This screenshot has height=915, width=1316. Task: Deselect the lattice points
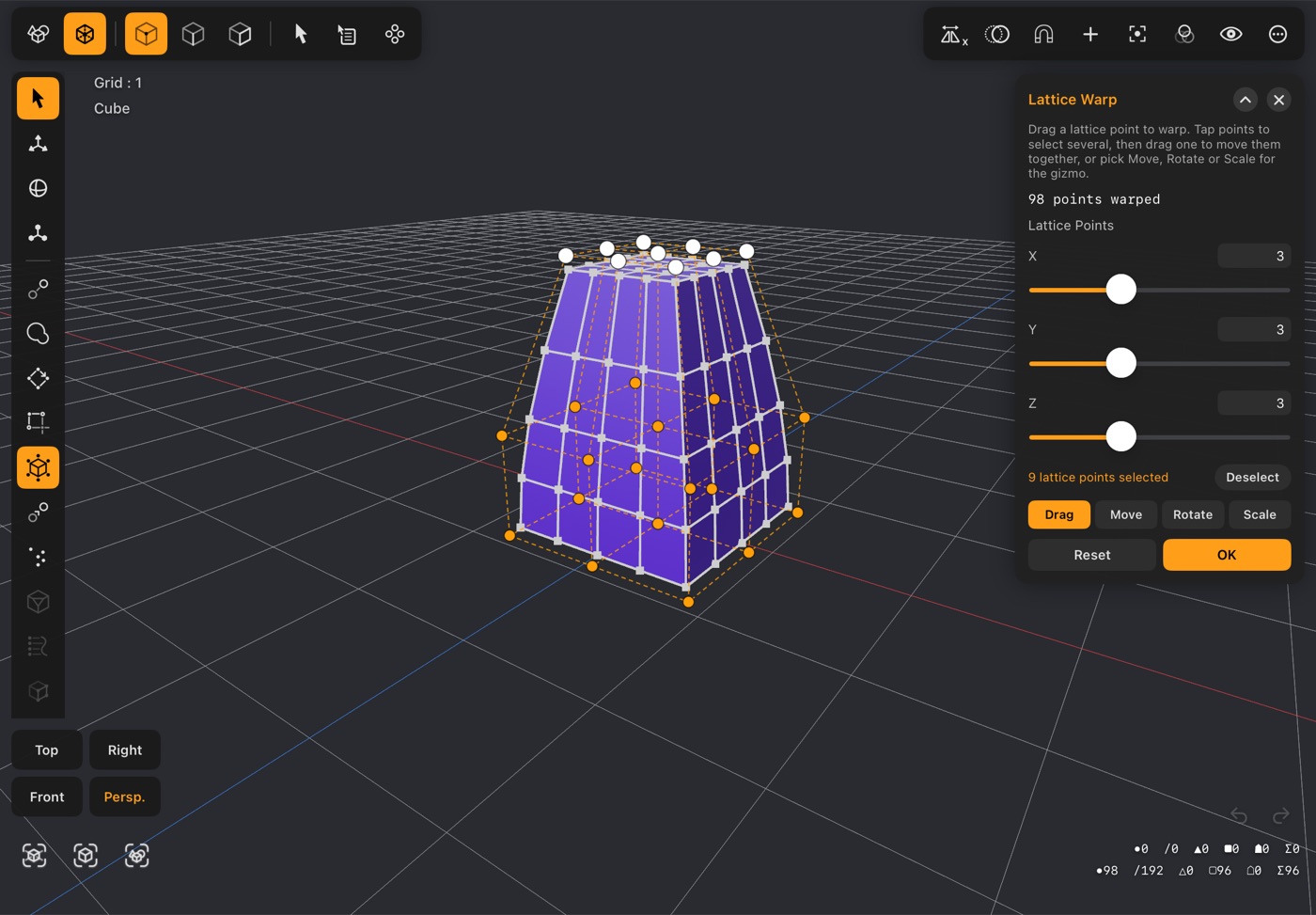pyautogui.click(x=1252, y=477)
